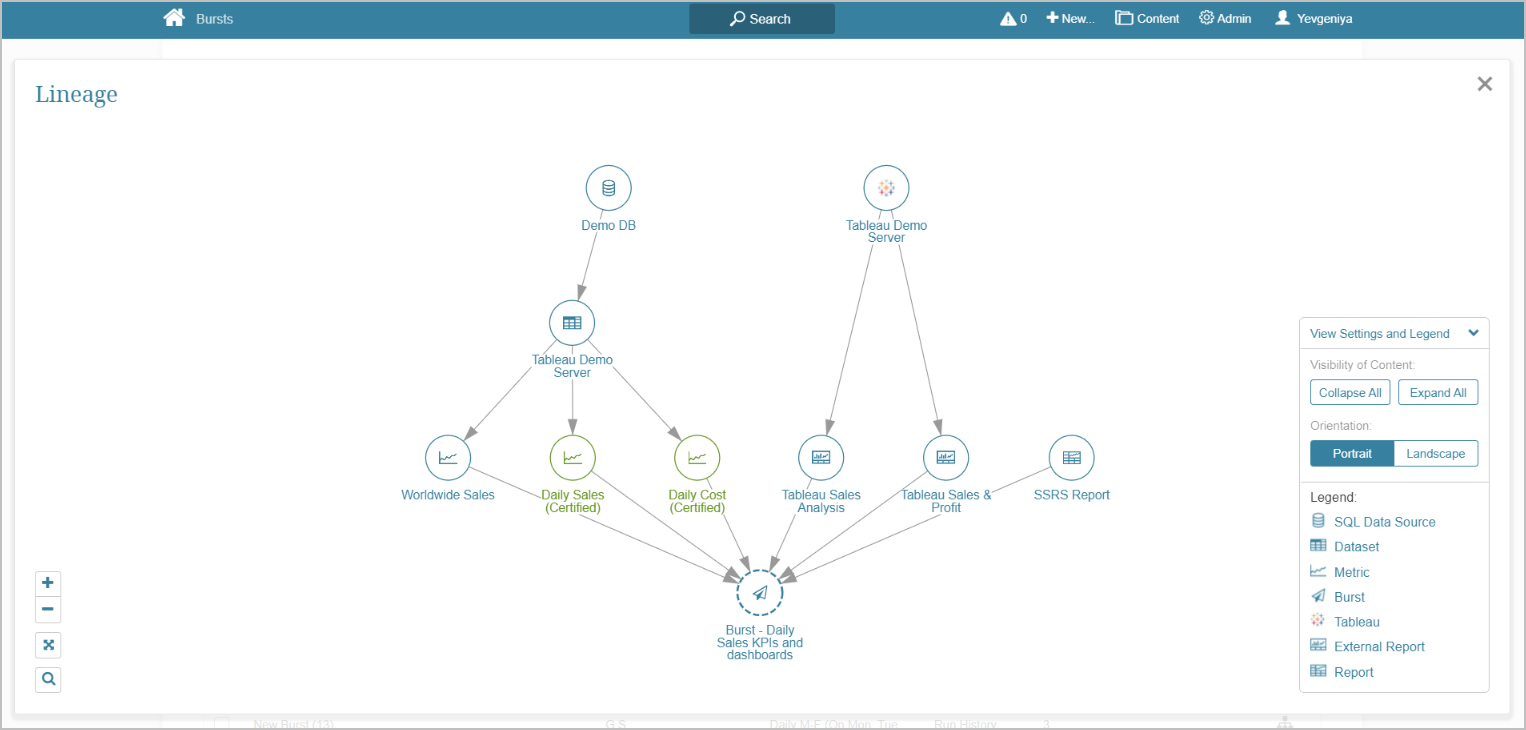Switch orientation to Landscape
The height and width of the screenshot is (730, 1526).
click(x=1436, y=454)
